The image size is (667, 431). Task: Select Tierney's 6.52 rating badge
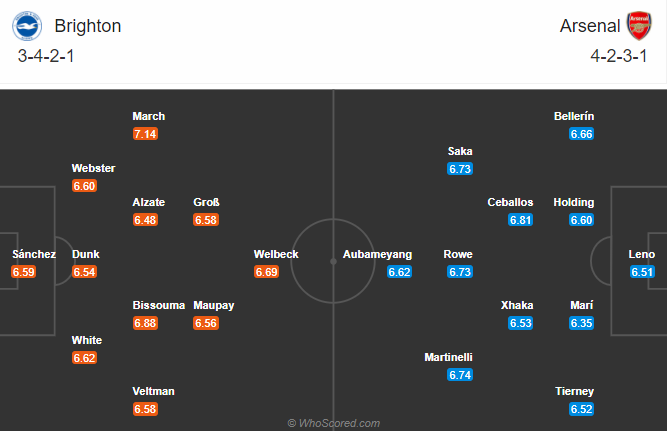(581, 409)
